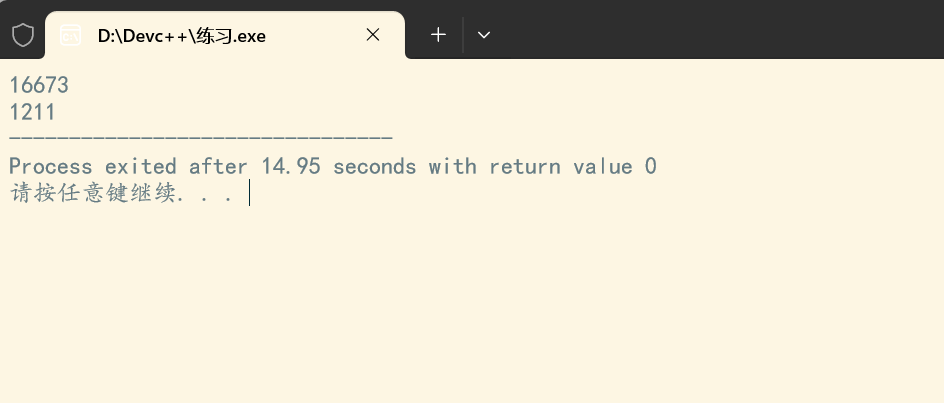
Task: Expand the terminal profiles dropdown chevron
Action: tap(483, 35)
